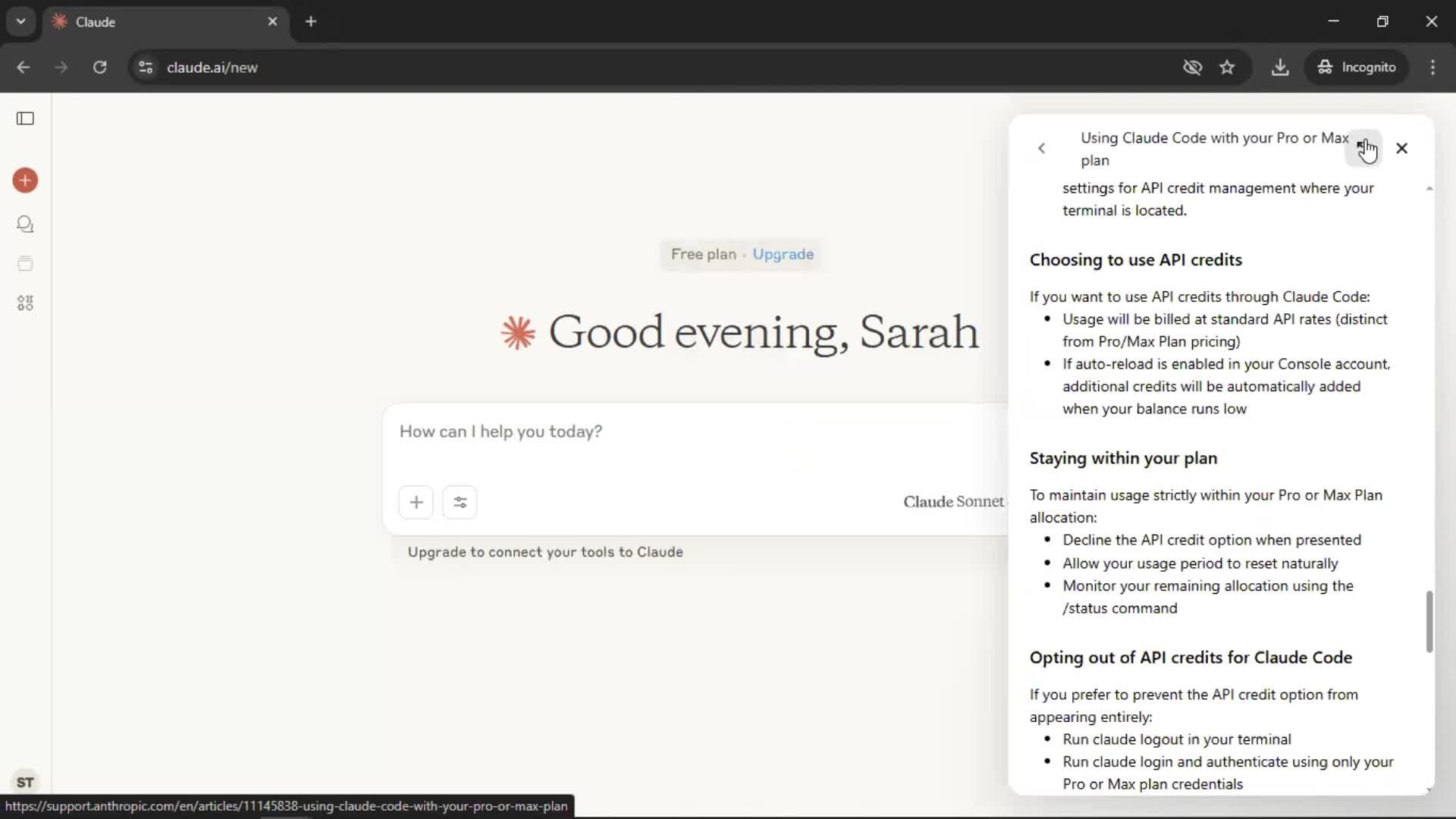
Task: Open the ST user profile avatar
Action: coord(25,782)
